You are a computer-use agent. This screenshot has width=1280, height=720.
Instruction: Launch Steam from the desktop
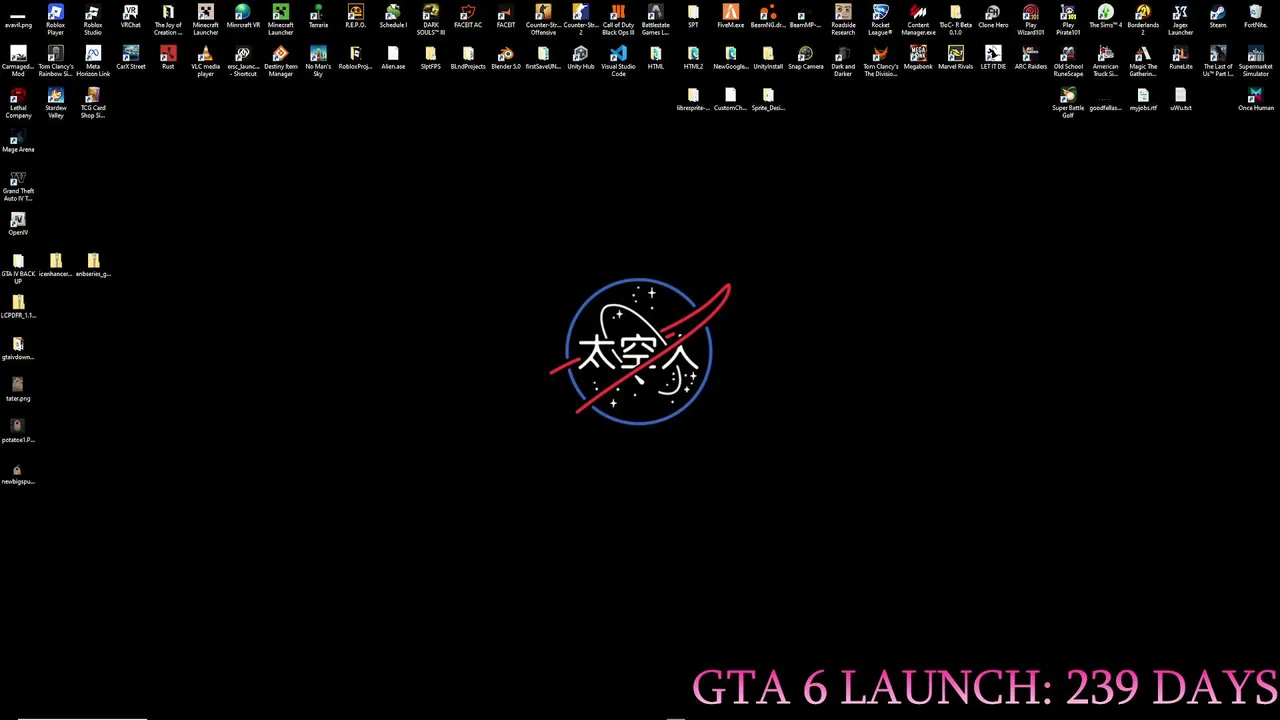coord(1218,17)
